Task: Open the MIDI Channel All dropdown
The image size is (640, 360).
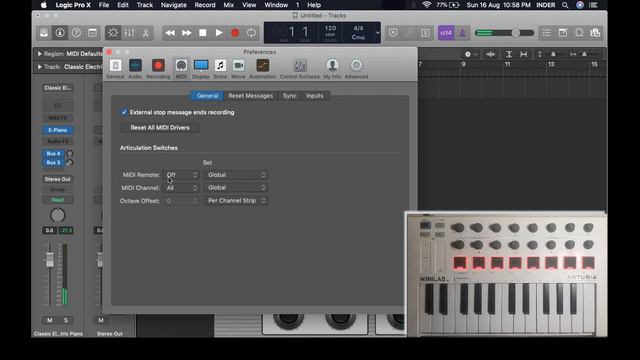Action: (x=182, y=188)
